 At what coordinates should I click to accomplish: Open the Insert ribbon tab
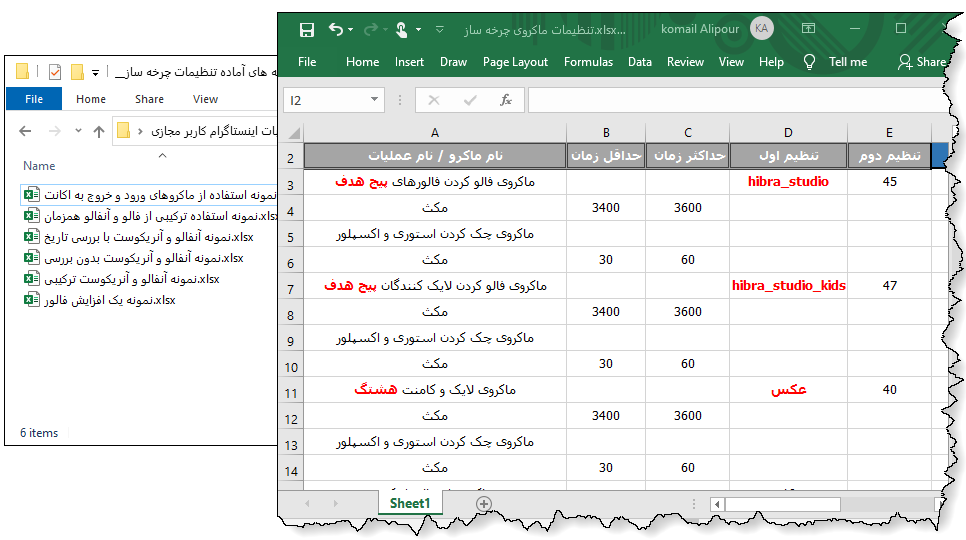point(409,62)
